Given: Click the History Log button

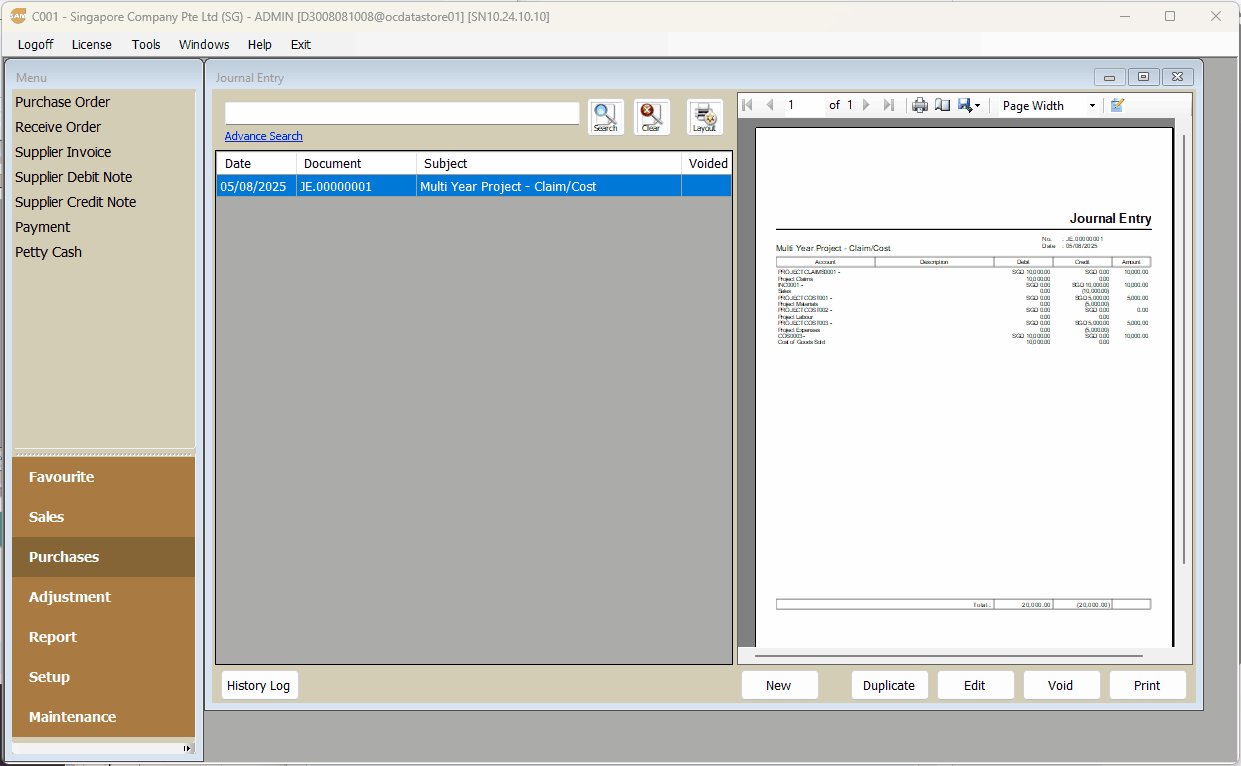Looking at the screenshot, I should (x=259, y=685).
